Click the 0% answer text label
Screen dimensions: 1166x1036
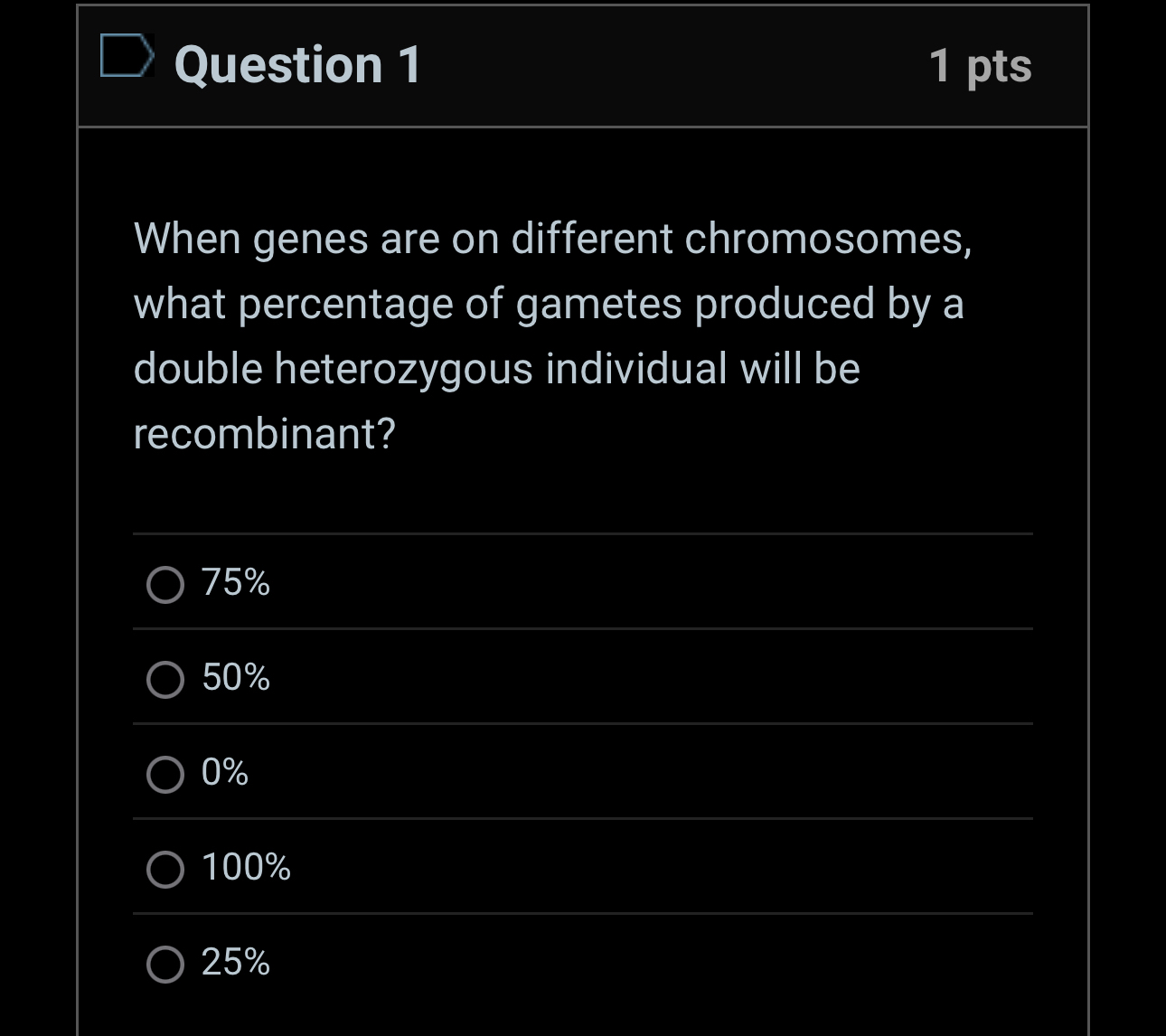224,775
